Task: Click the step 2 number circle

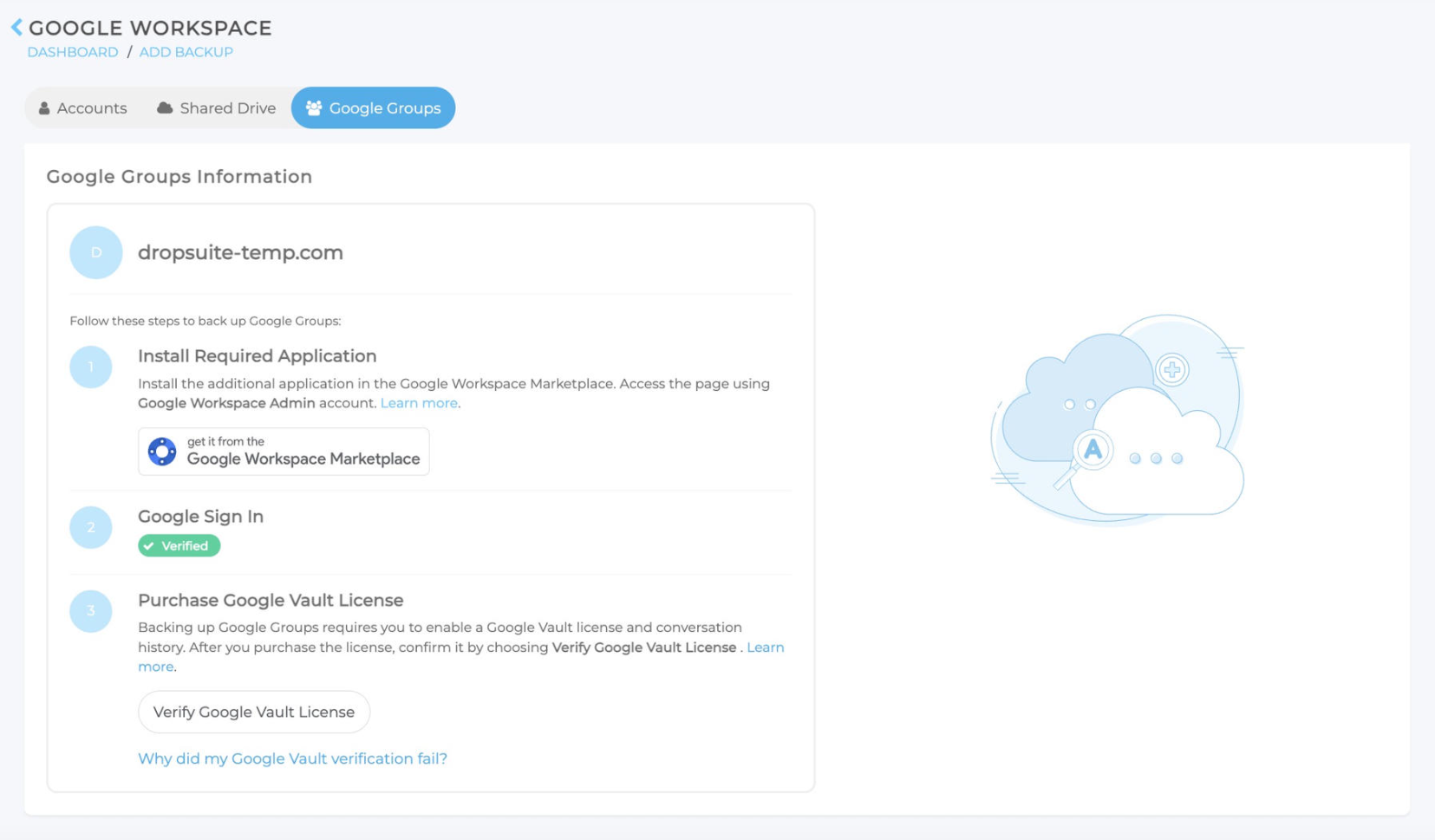Action: click(x=91, y=527)
